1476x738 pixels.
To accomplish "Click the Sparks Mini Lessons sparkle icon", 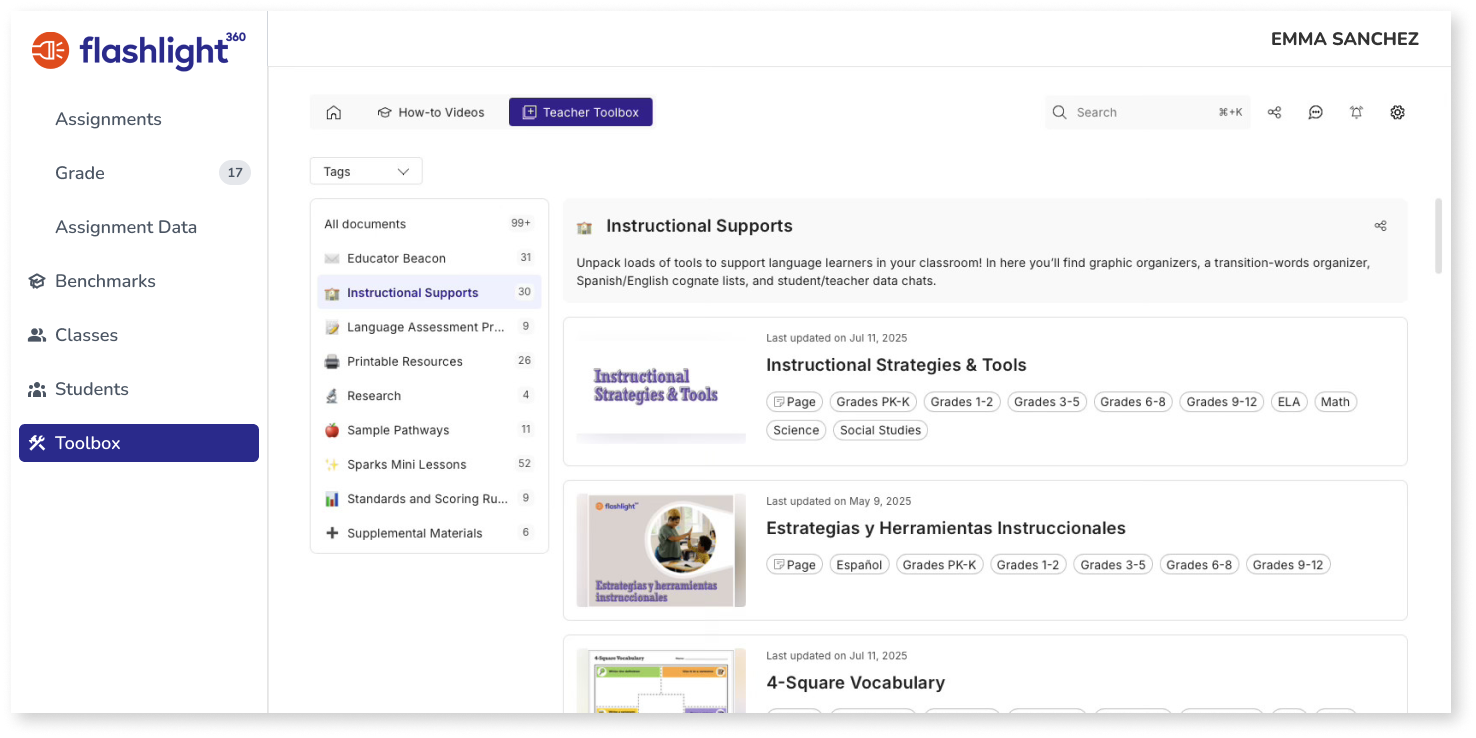I will click(x=332, y=464).
